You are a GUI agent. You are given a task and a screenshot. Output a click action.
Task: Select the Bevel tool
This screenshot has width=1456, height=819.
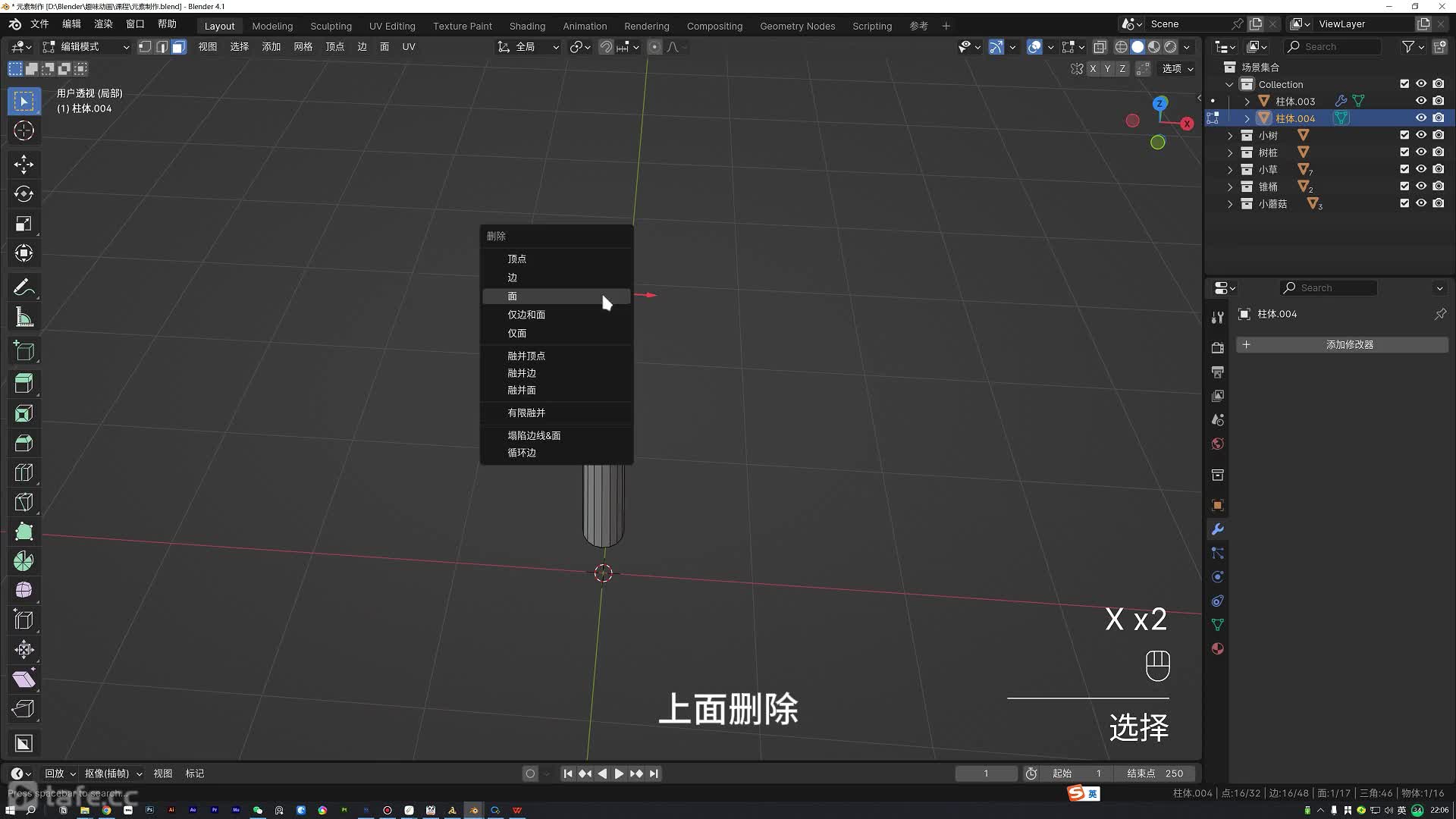coord(24,443)
